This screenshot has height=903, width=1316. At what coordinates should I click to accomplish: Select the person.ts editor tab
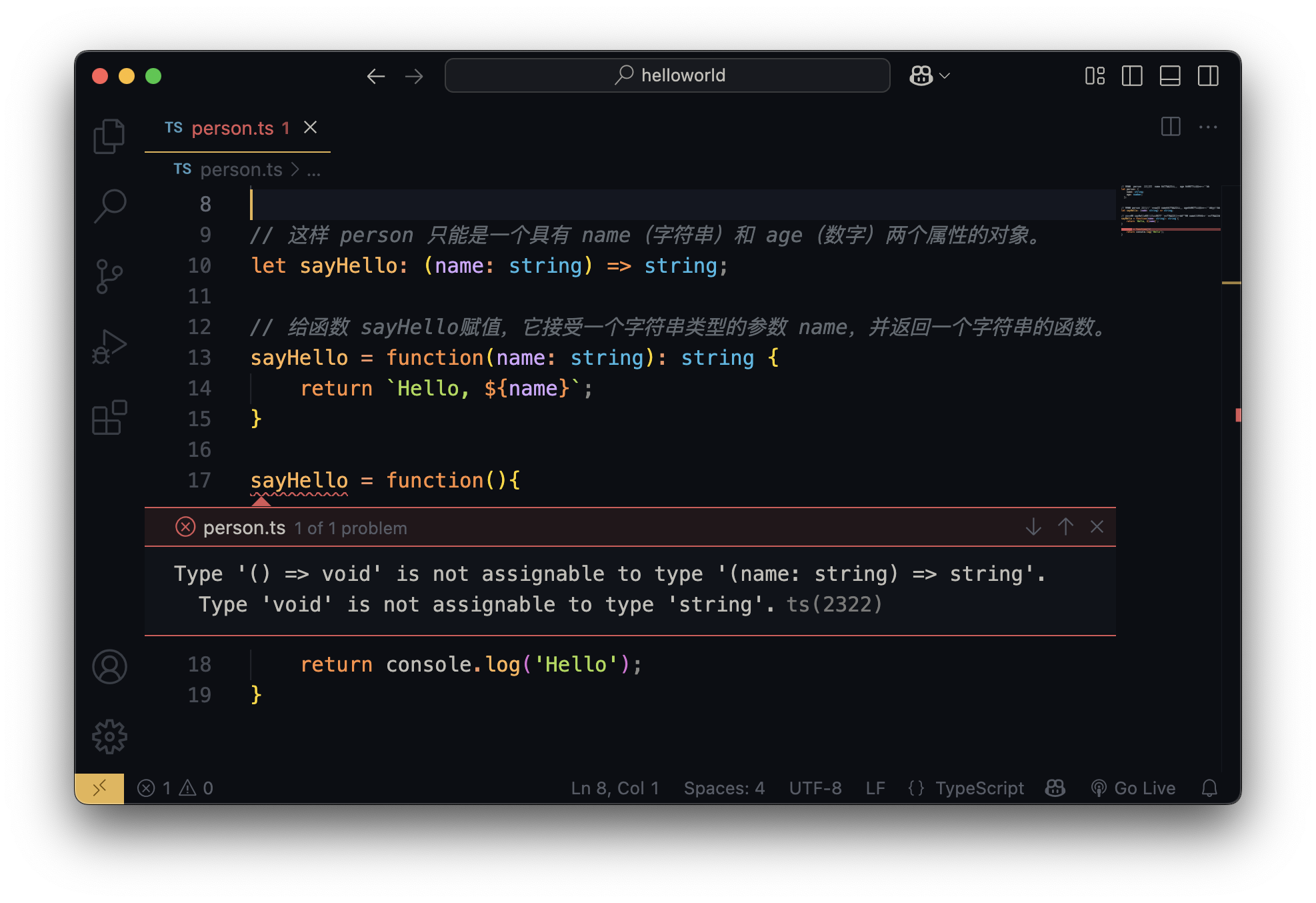click(x=232, y=128)
